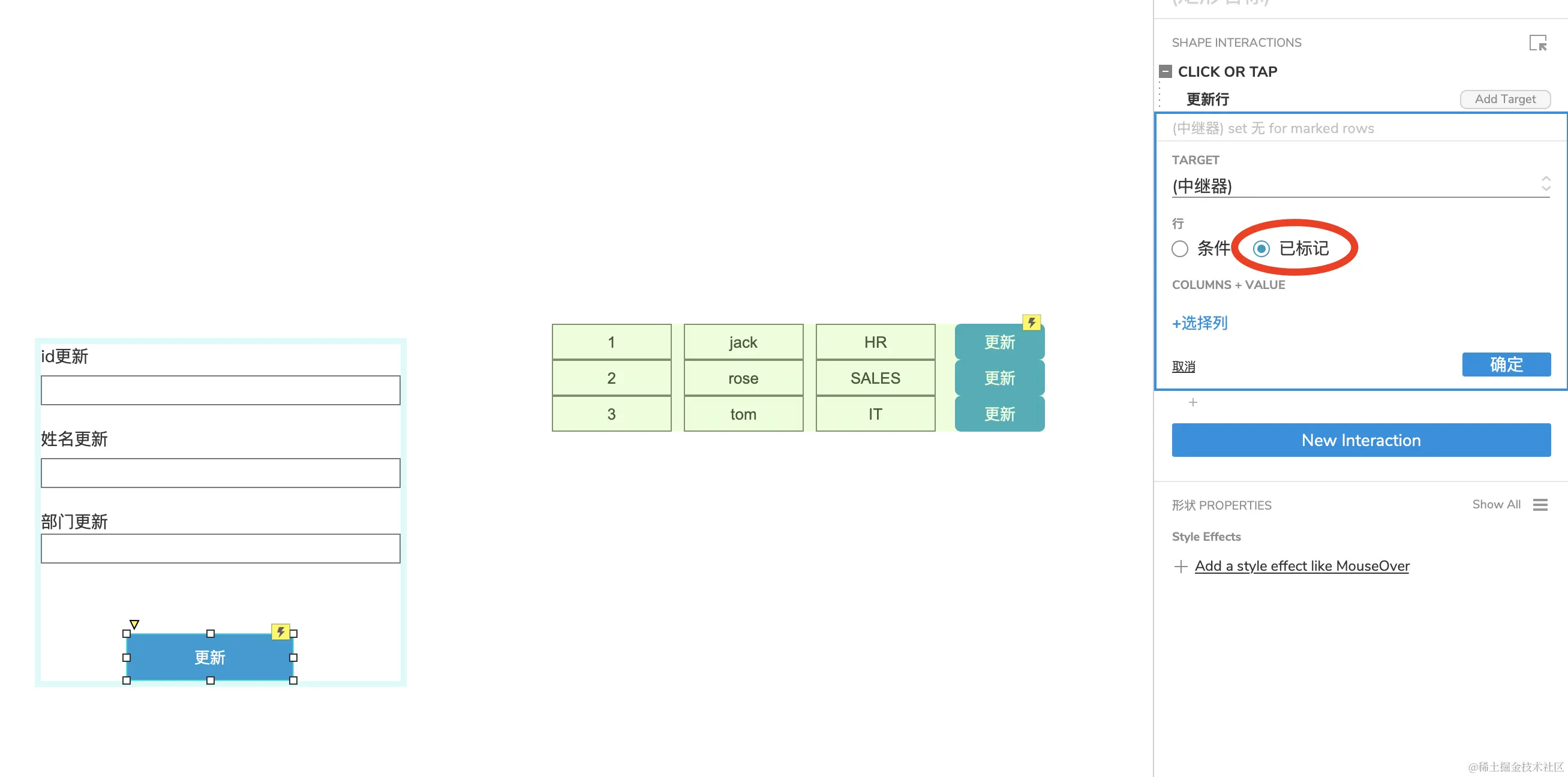Viewport: 1568px width, 777px height.
Task: Select the 条件 radio button
Action: [x=1180, y=249]
